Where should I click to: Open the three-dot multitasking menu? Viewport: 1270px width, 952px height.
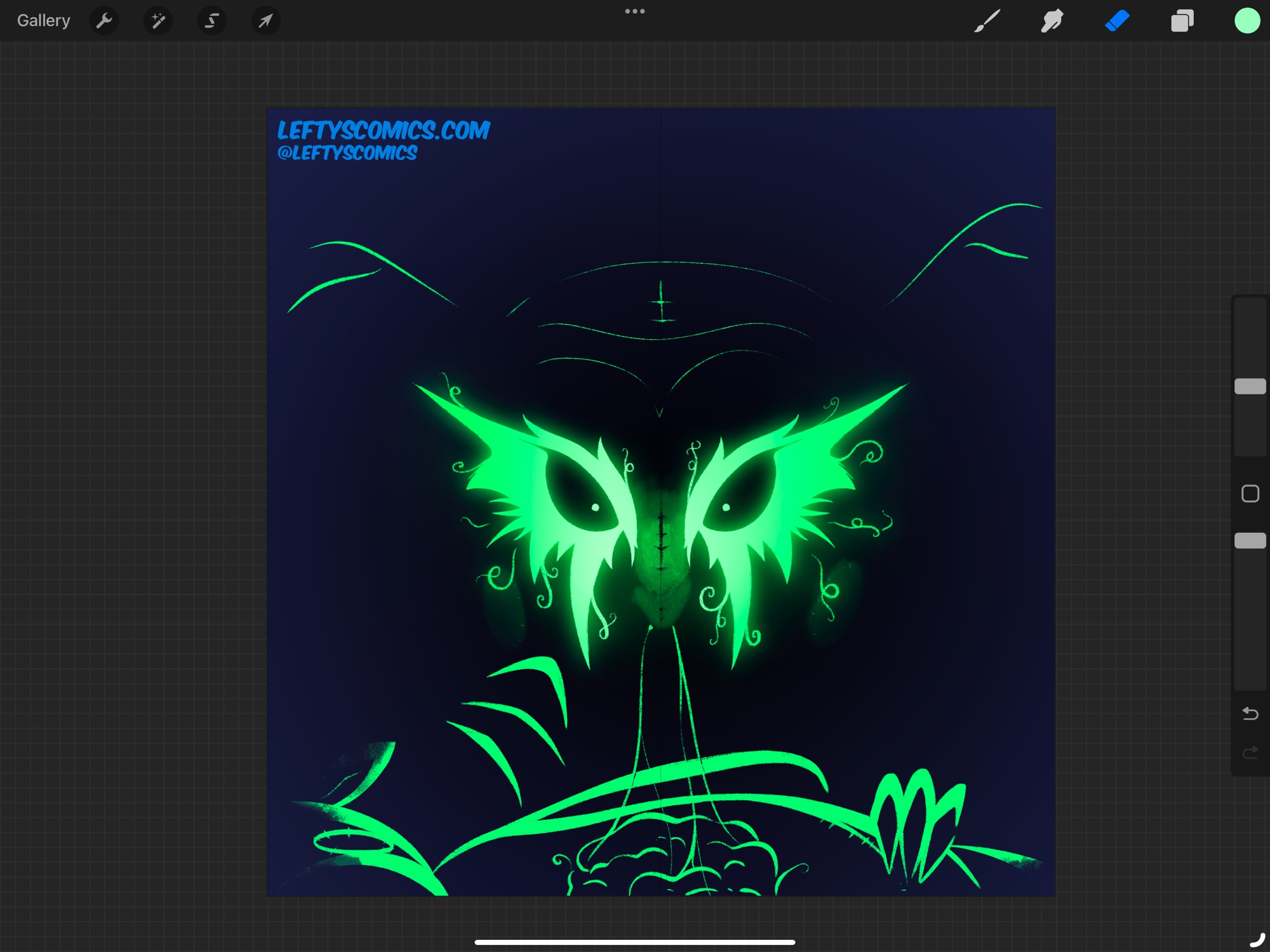click(634, 11)
